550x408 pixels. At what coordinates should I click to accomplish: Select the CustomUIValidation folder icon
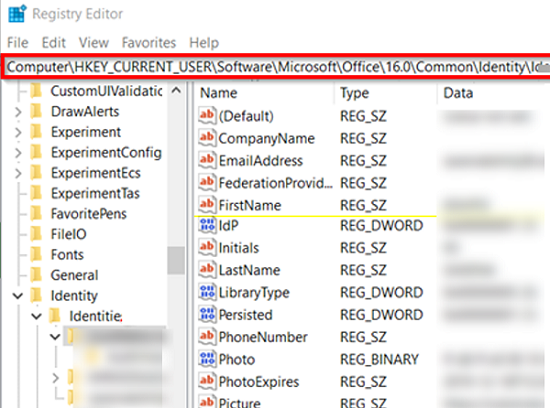click(x=36, y=91)
